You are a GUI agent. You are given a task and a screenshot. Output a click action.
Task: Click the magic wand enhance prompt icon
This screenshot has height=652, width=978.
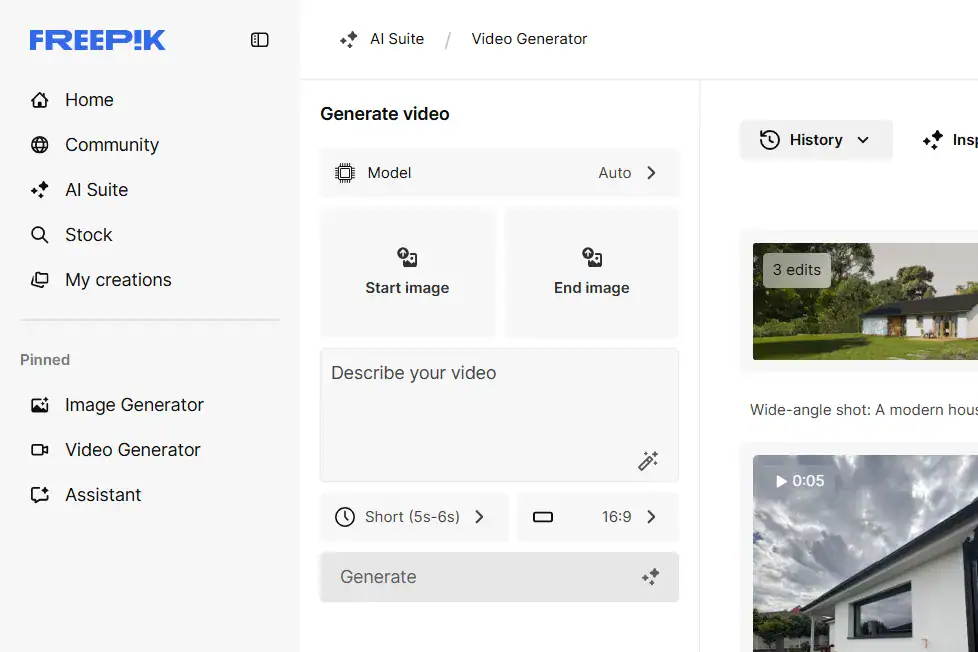(x=648, y=460)
